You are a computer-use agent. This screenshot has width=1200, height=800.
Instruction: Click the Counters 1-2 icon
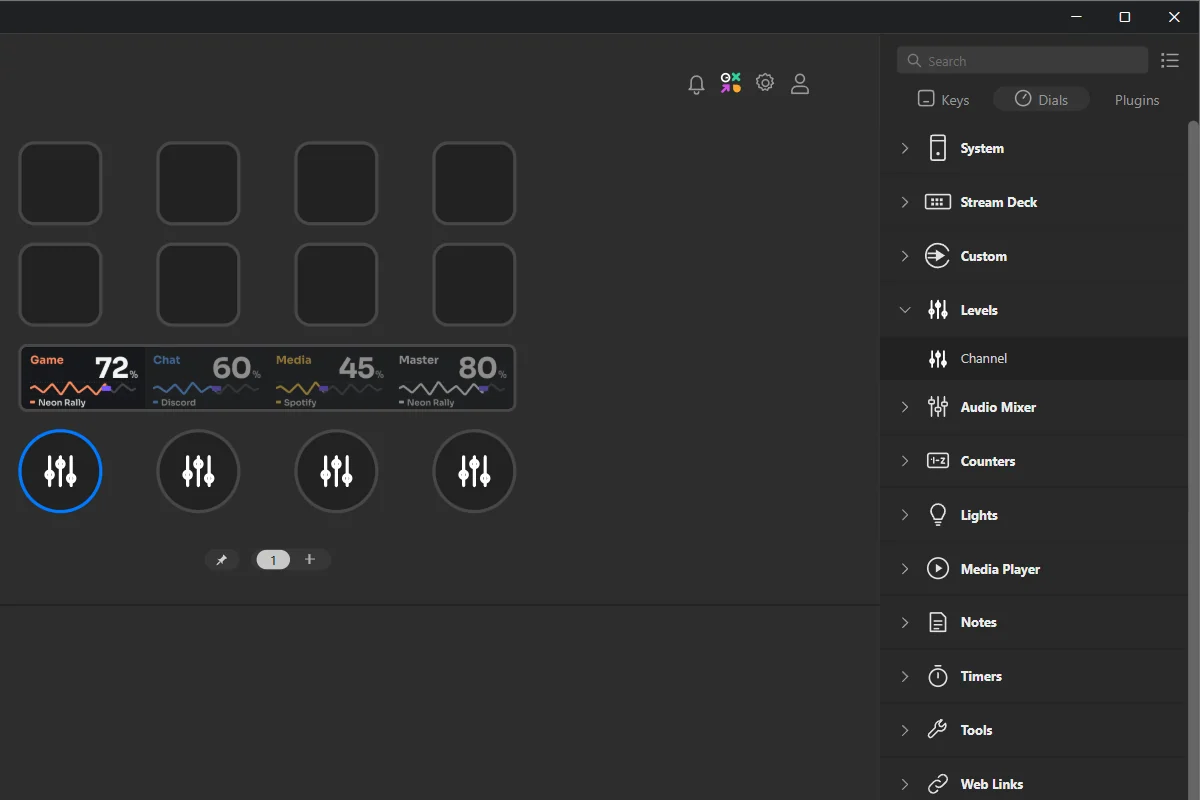click(937, 461)
